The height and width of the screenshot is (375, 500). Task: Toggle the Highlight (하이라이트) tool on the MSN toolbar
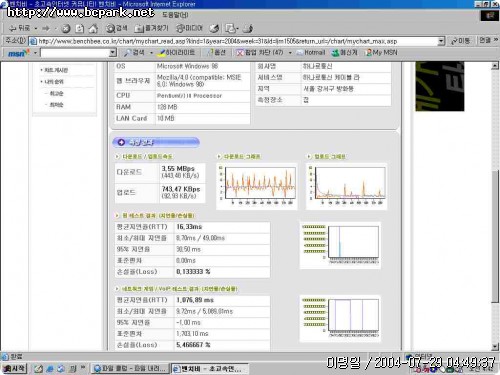(x=177, y=52)
